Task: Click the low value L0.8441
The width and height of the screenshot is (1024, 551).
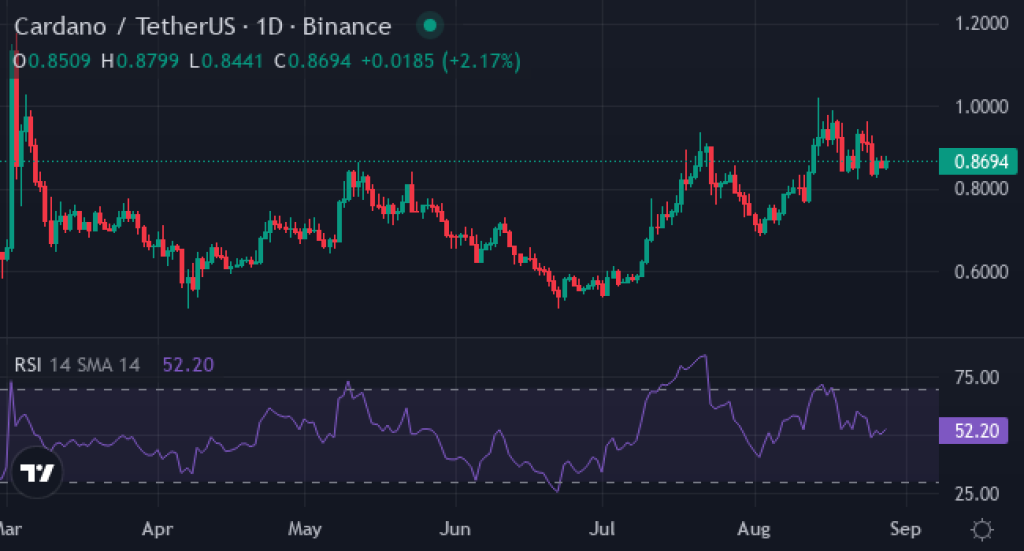Action: coord(226,61)
